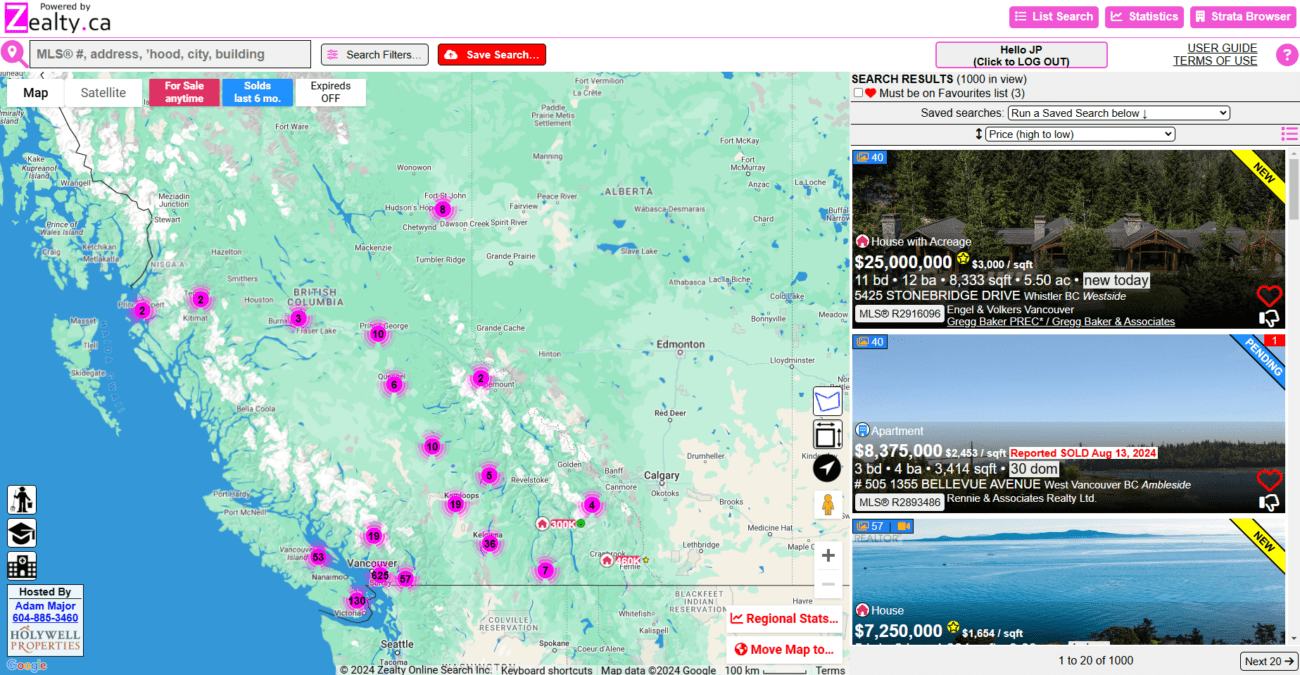Thumbs-down the Bellevue Avenue apartment listing
This screenshot has height=675, width=1300.
1269,502
